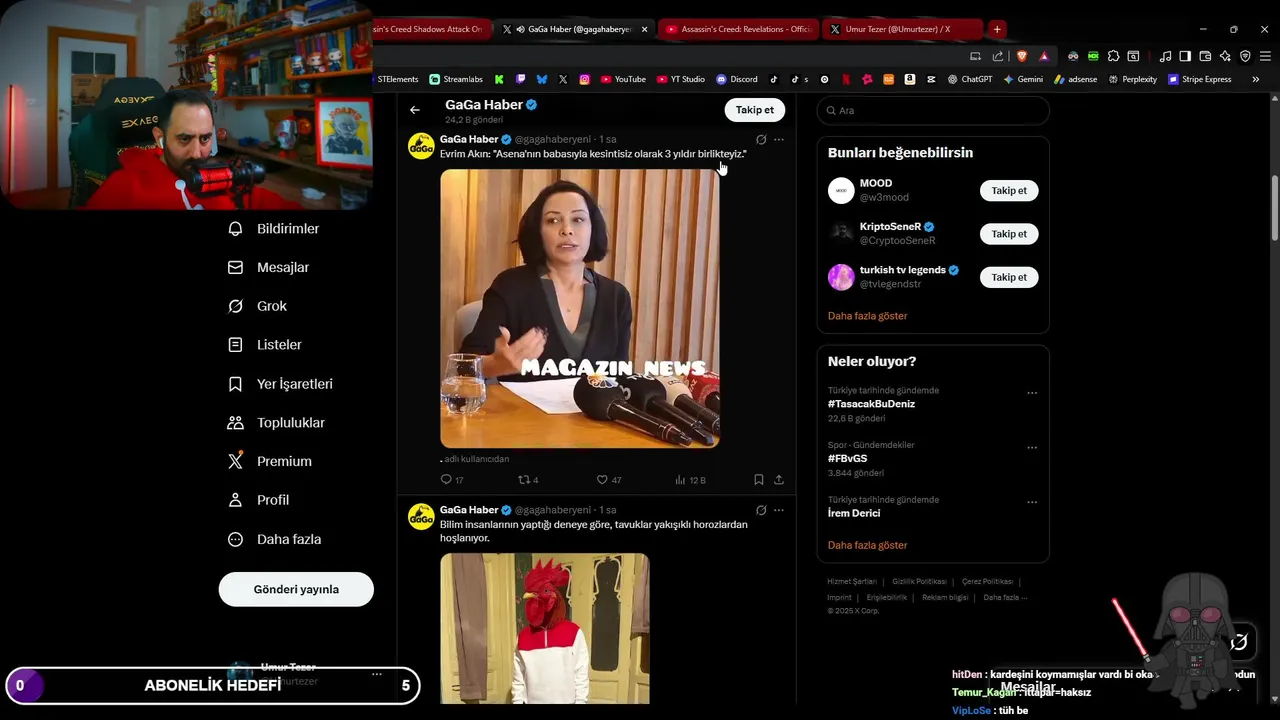Screen dimensions: 1280x720
Task: Open the Discord bookmark
Action: click(737, 79)
